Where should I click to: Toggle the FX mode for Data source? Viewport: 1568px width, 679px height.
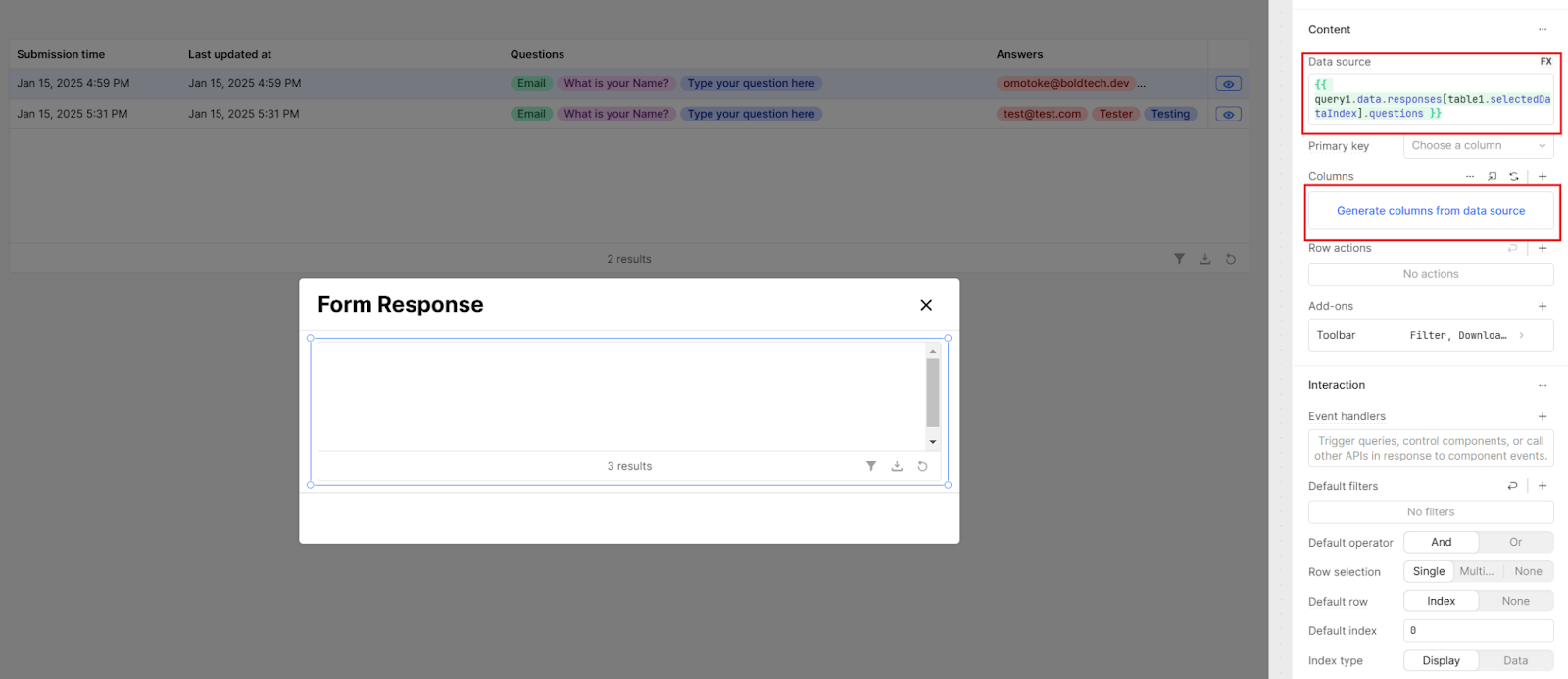1545,62
